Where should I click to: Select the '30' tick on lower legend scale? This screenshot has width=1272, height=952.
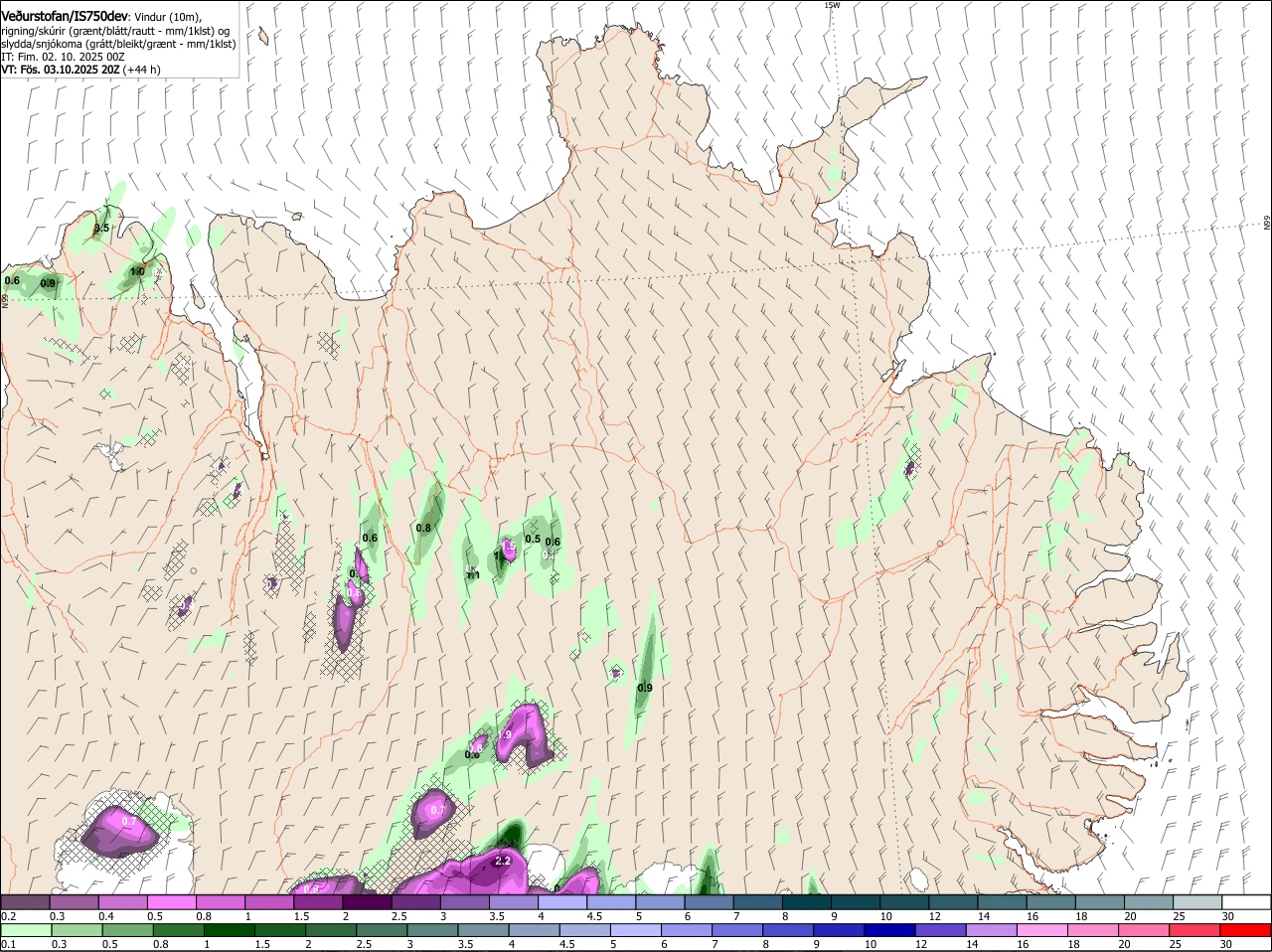(x=1225, y=944)
